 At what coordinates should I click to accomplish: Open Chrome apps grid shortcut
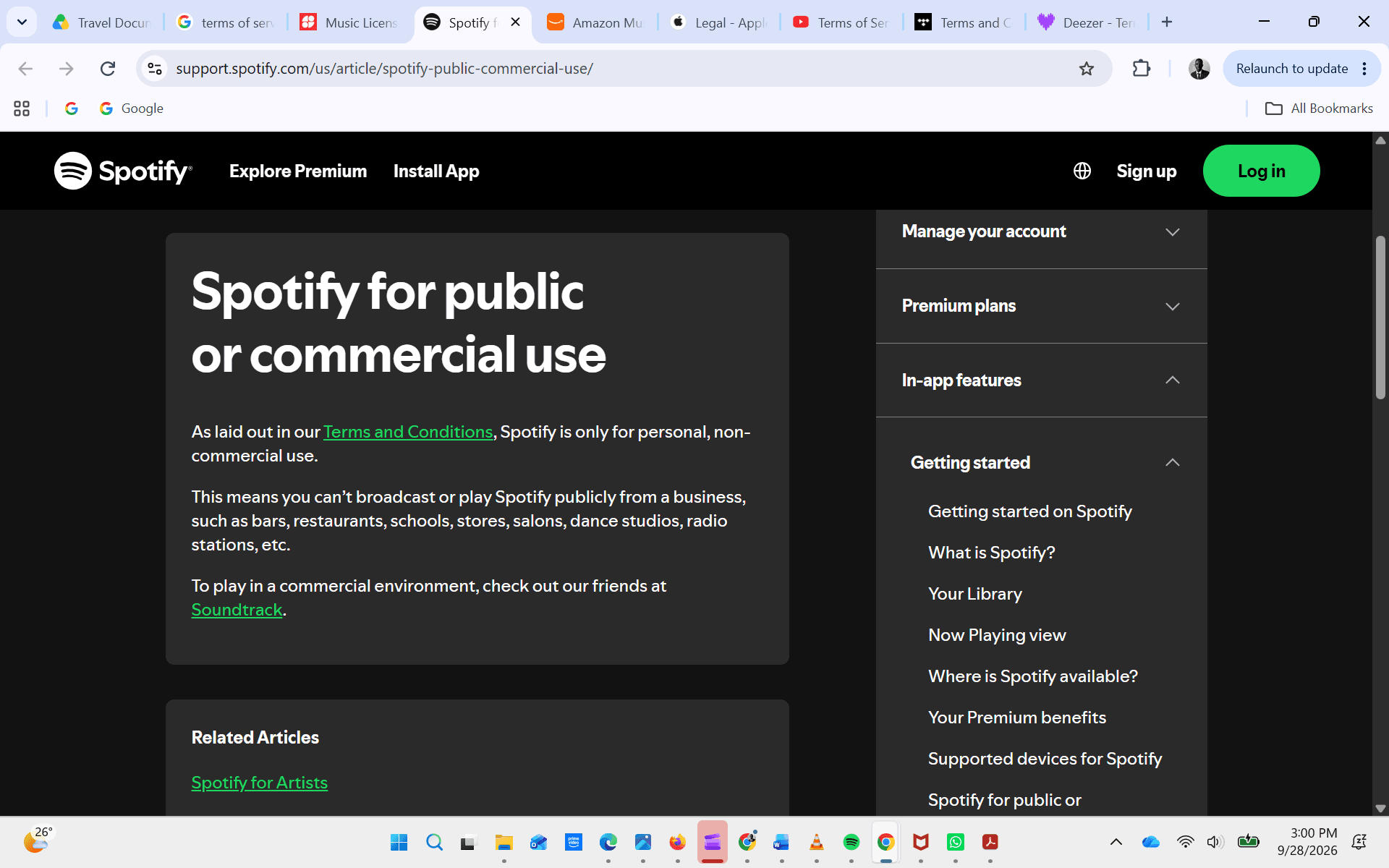(22, 109)
